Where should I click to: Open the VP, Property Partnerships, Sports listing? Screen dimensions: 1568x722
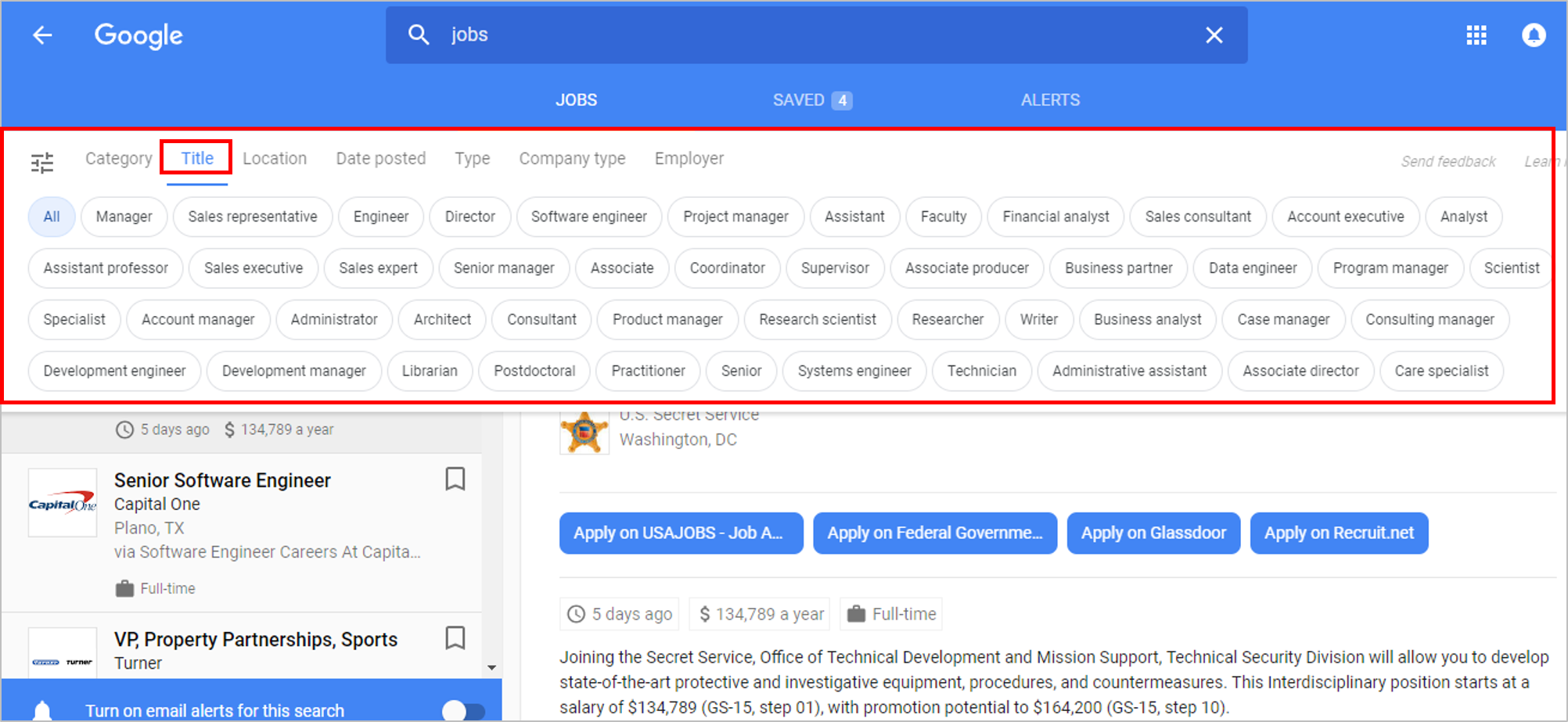(x=256, y=640)
